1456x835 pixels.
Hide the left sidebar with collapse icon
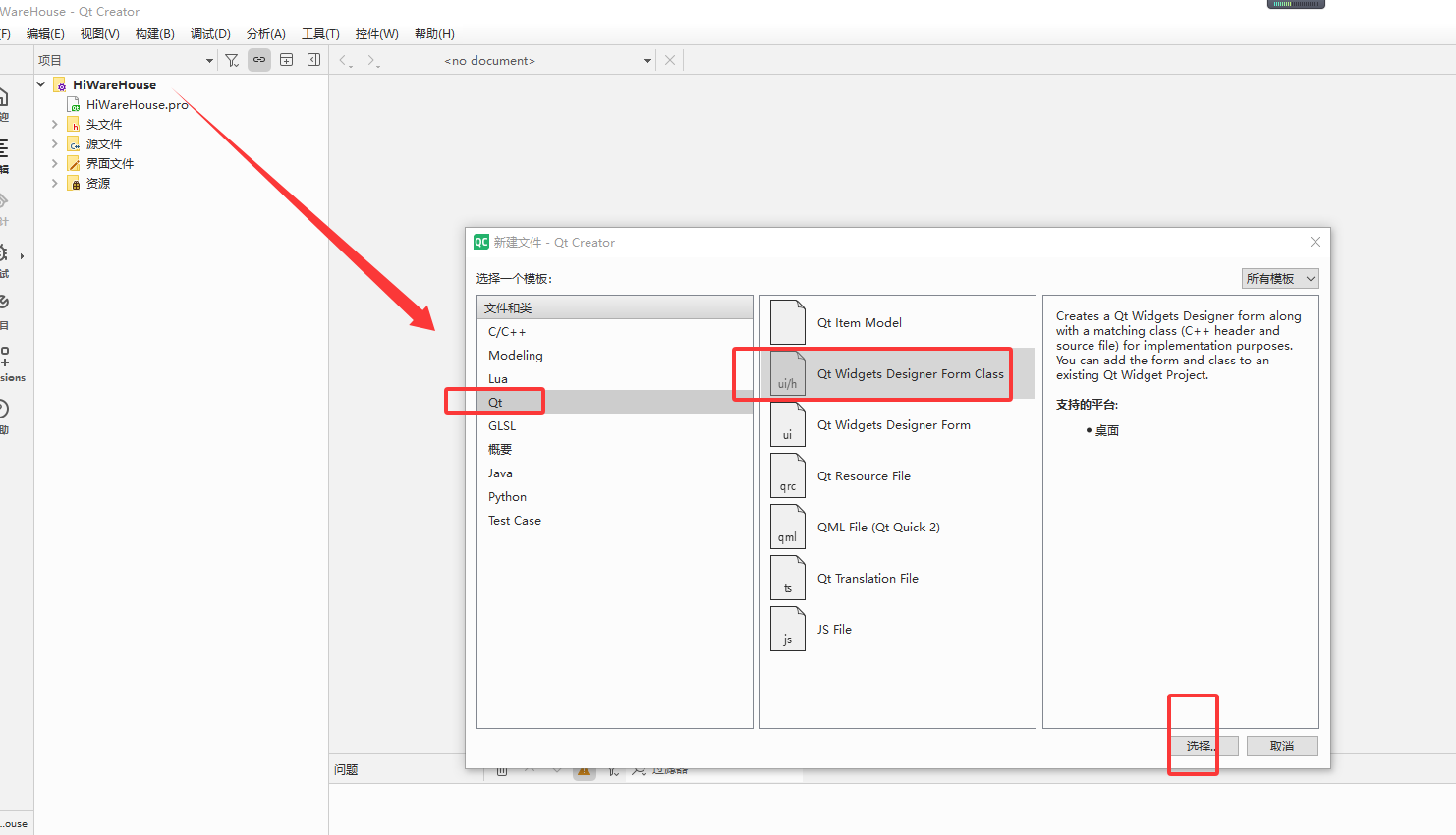pos(313,60)
